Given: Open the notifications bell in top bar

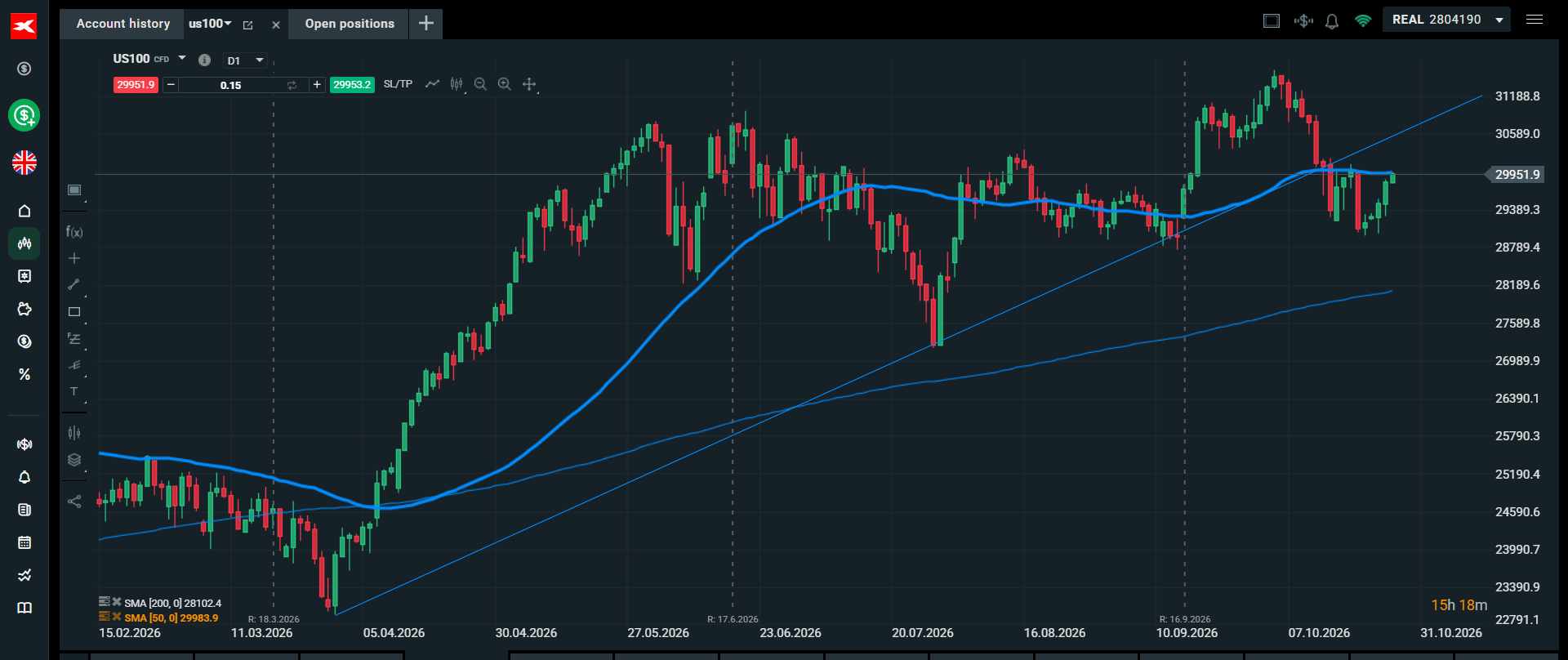Looking at the screenshot, I should coord(1332,21).
